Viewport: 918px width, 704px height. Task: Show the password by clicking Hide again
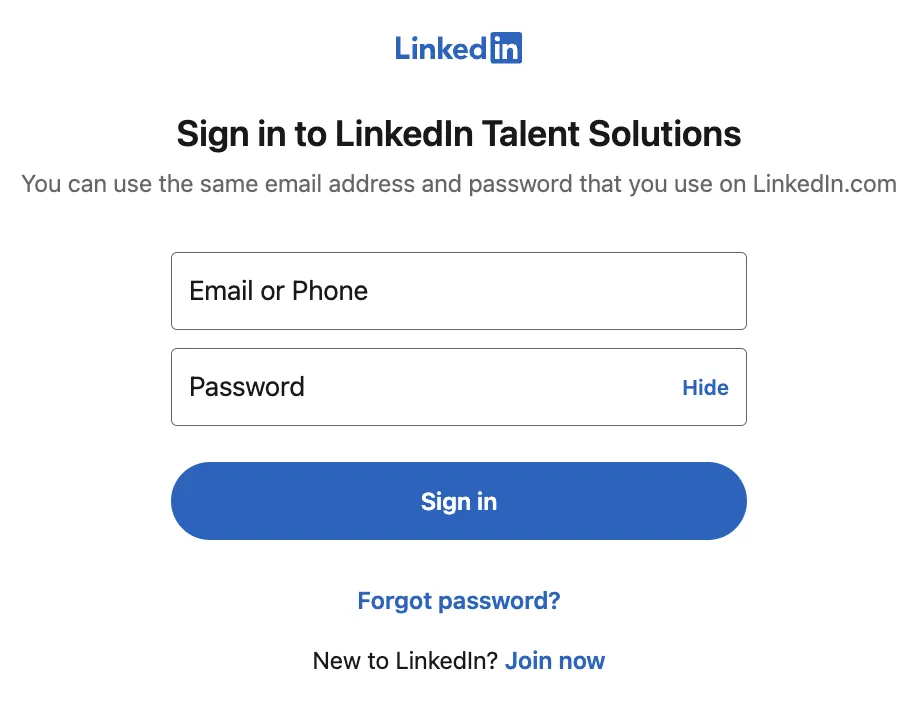tap(705, 388)
